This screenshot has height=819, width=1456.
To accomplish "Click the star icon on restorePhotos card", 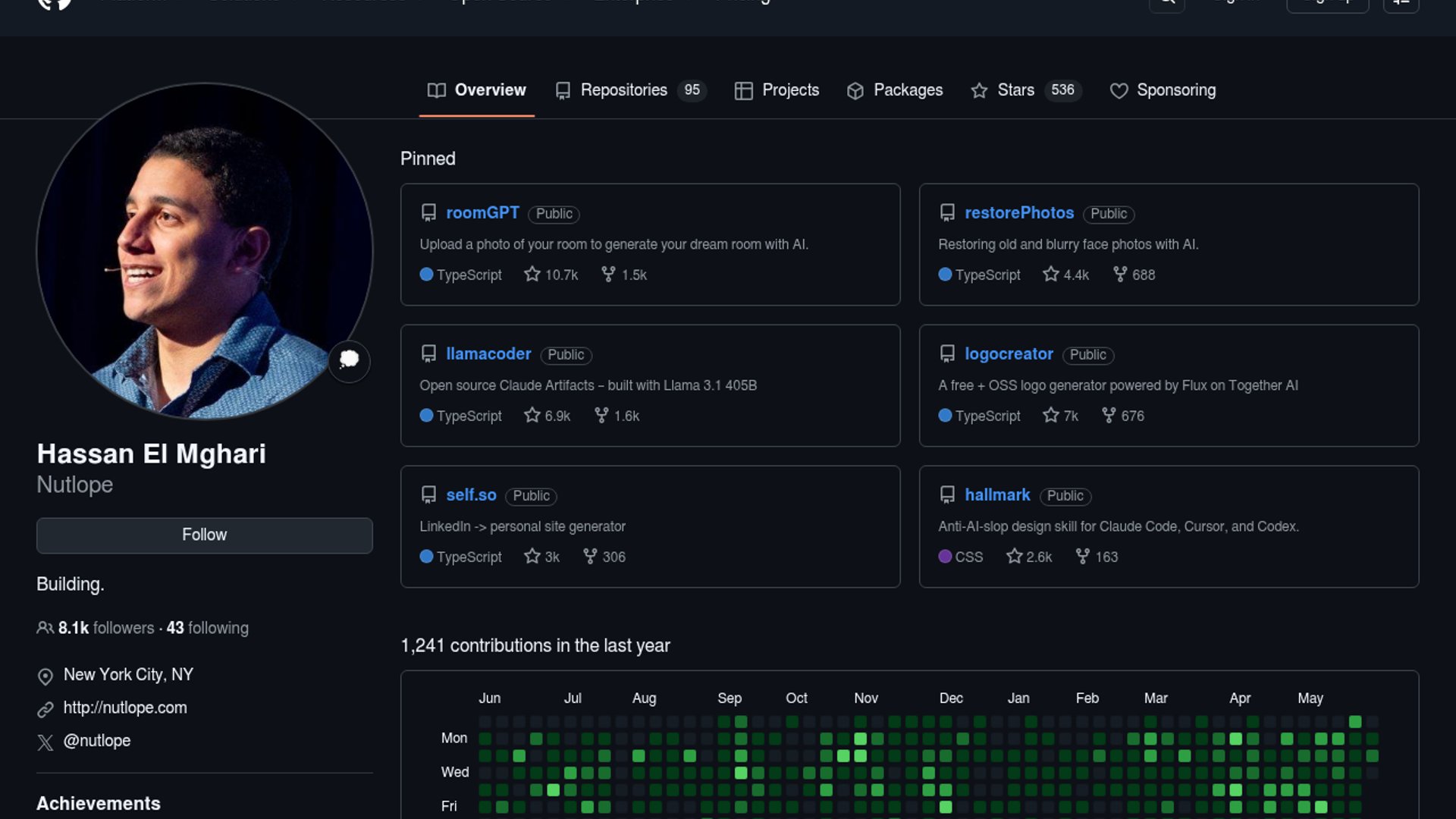I will pyautogui.click(x=1050, y=274).
